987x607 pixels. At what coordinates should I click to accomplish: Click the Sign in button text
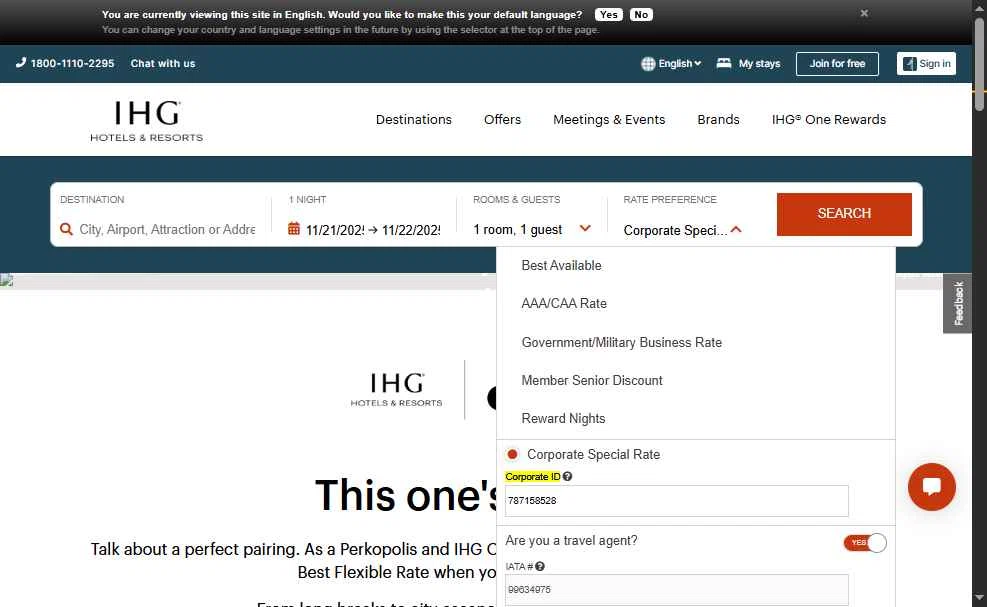pos(935,64)
